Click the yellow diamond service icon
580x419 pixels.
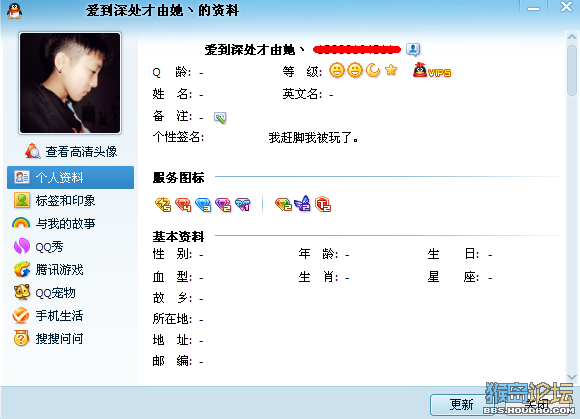[163, 204]
